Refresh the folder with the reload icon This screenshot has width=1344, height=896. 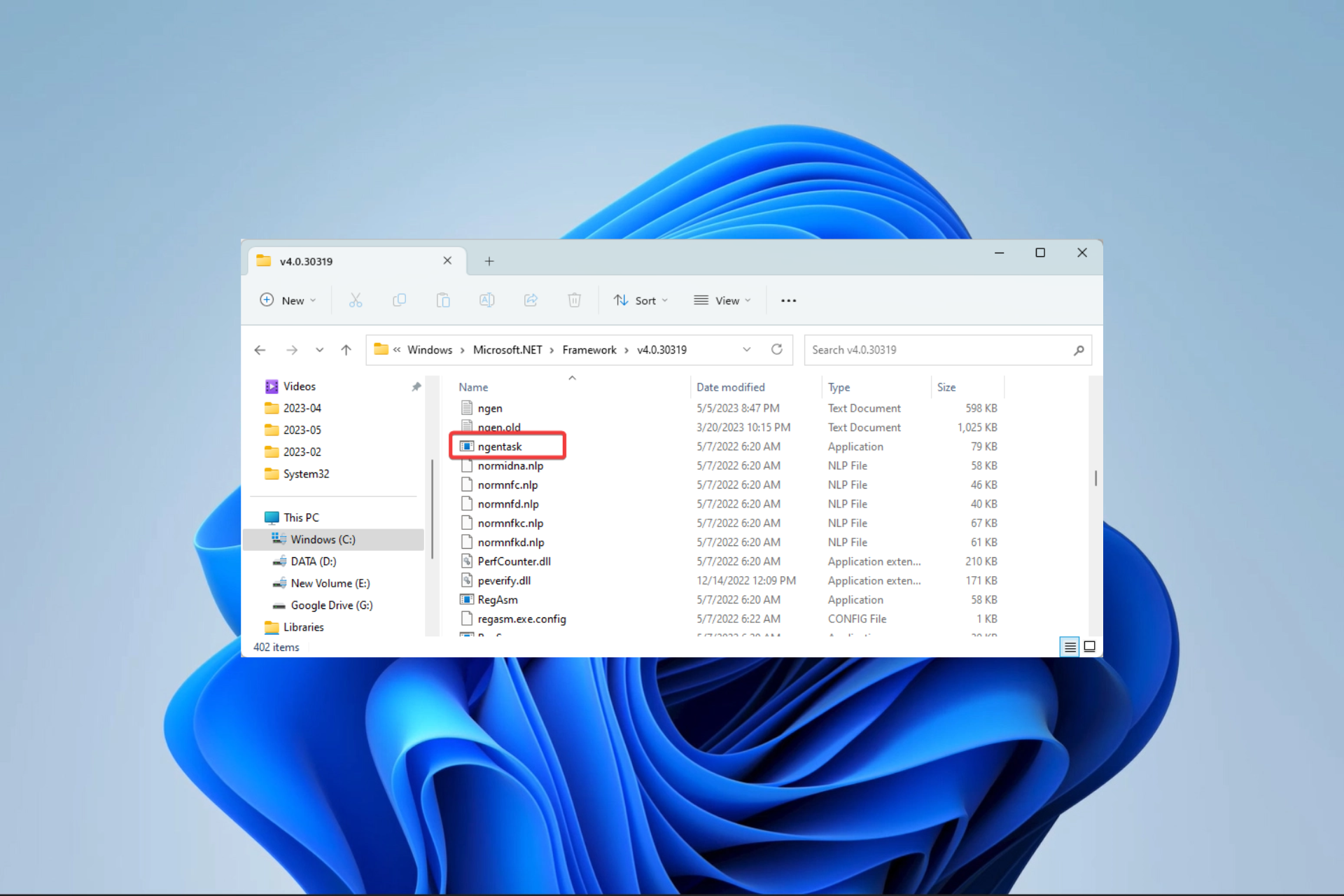click(x=776, y=349)
